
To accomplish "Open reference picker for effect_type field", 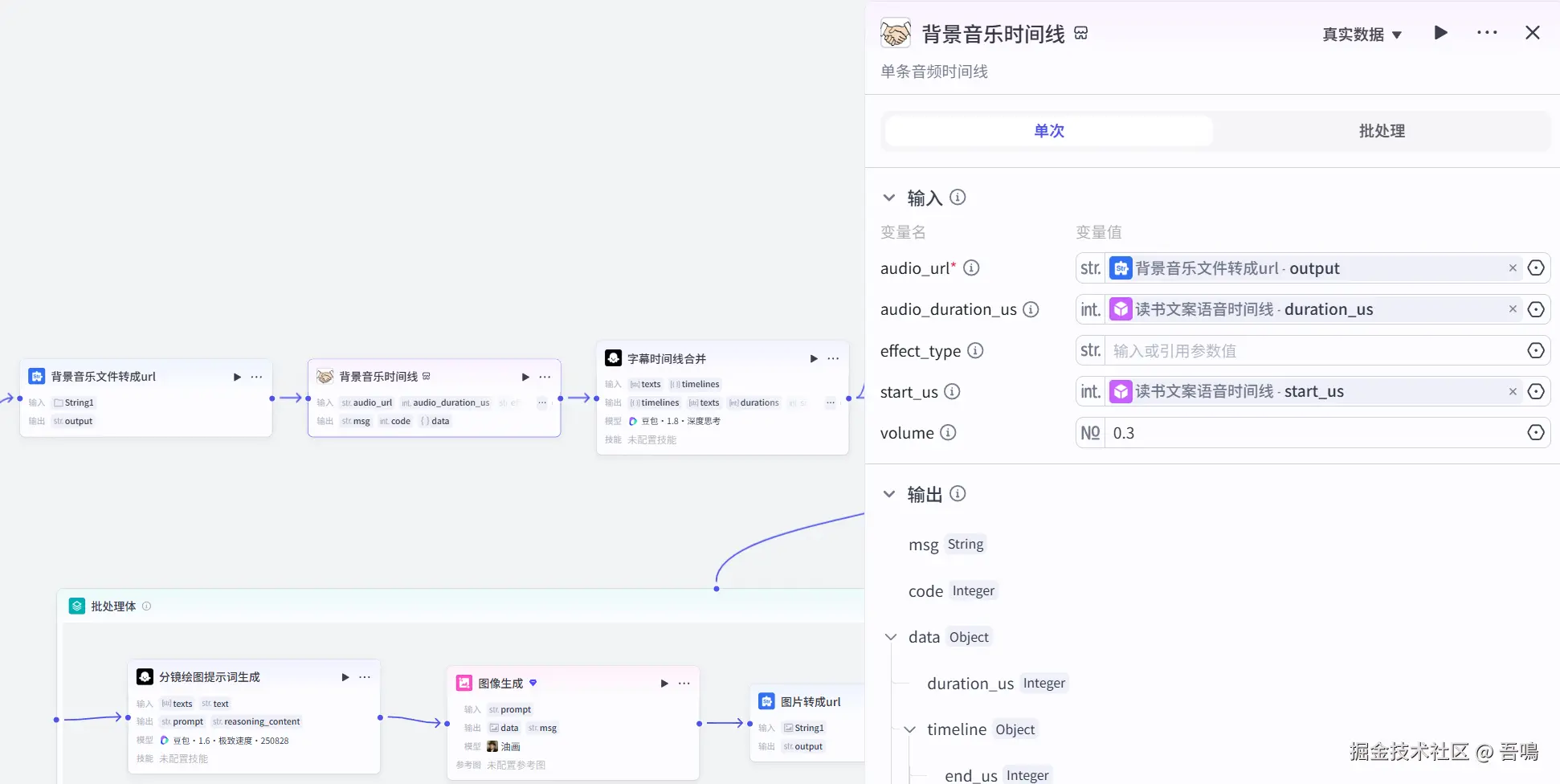I will coord(1536,351).
